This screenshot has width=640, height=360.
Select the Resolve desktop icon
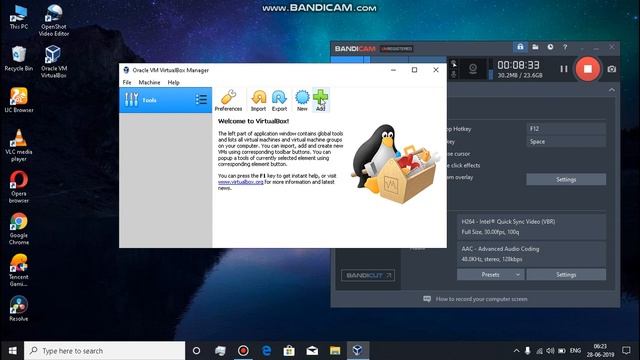click(x=19, y=309)
